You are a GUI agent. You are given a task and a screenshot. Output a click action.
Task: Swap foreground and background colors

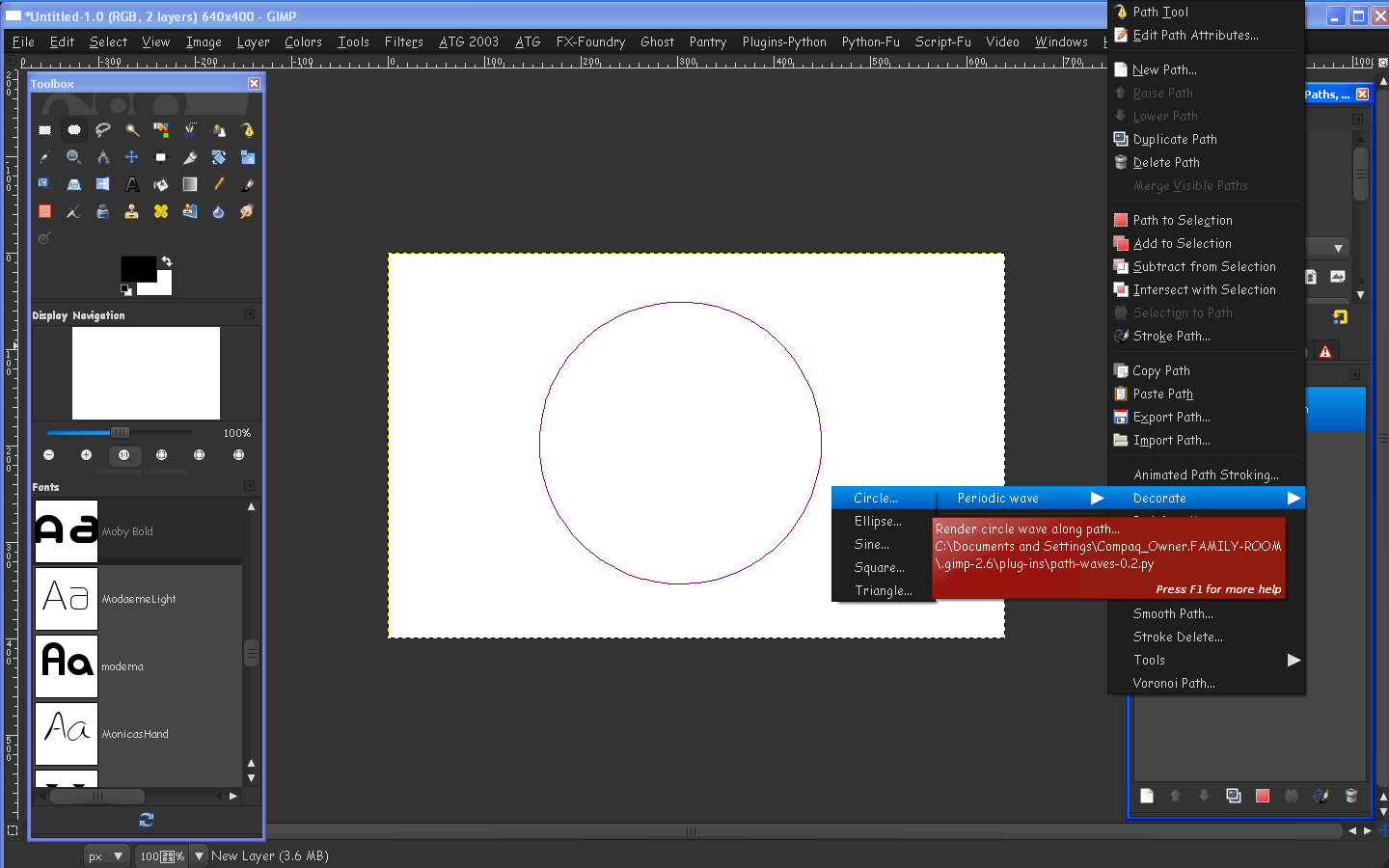pos(167,261)
